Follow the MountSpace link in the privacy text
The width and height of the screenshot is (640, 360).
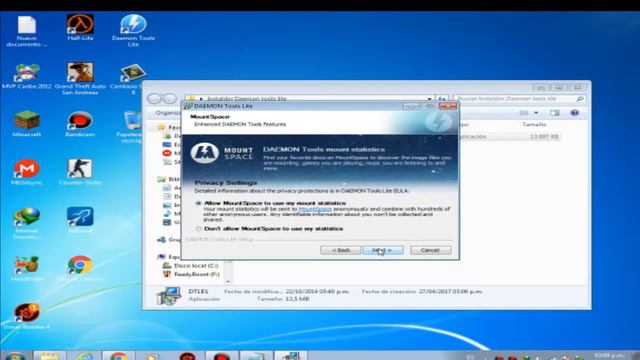pyautogui.click(x=315, y=209)
